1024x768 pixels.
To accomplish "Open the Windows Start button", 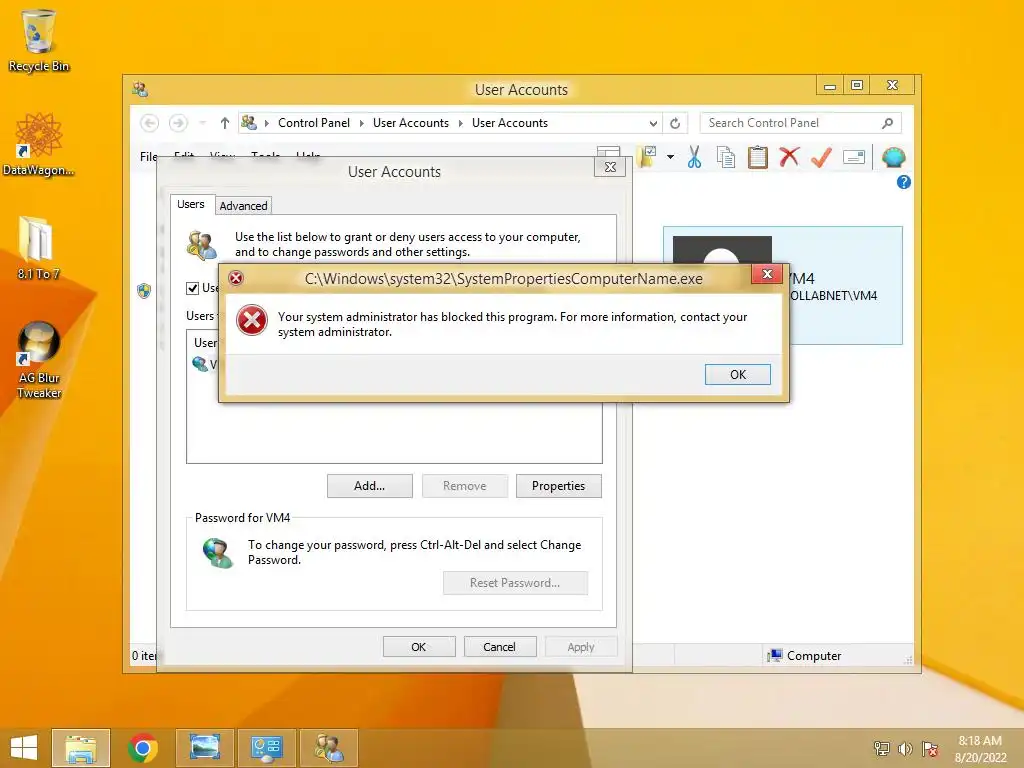I will [24, 748].
